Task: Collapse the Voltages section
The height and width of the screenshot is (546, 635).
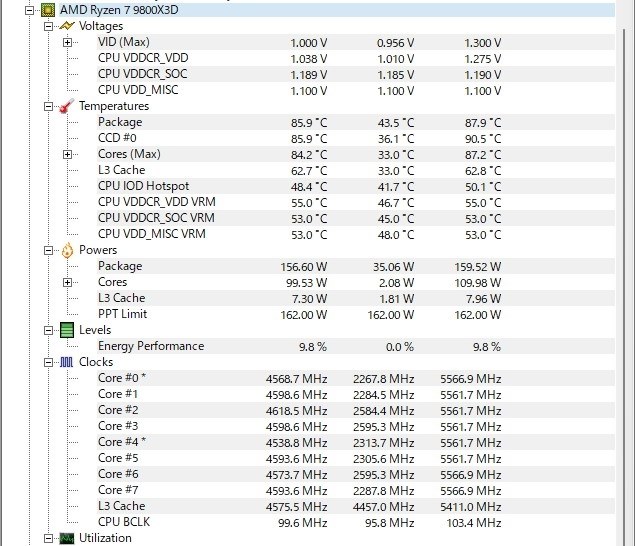Action: click(x=48, y=26)
